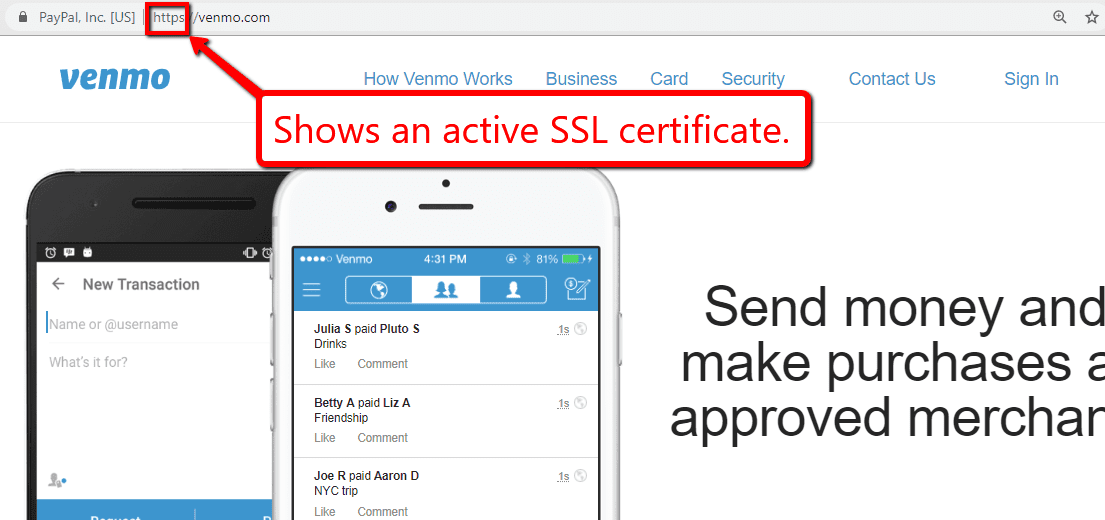
Task: Click the globe icon on Betty A post
Action: pyautogui.click(x=581, y=403)
